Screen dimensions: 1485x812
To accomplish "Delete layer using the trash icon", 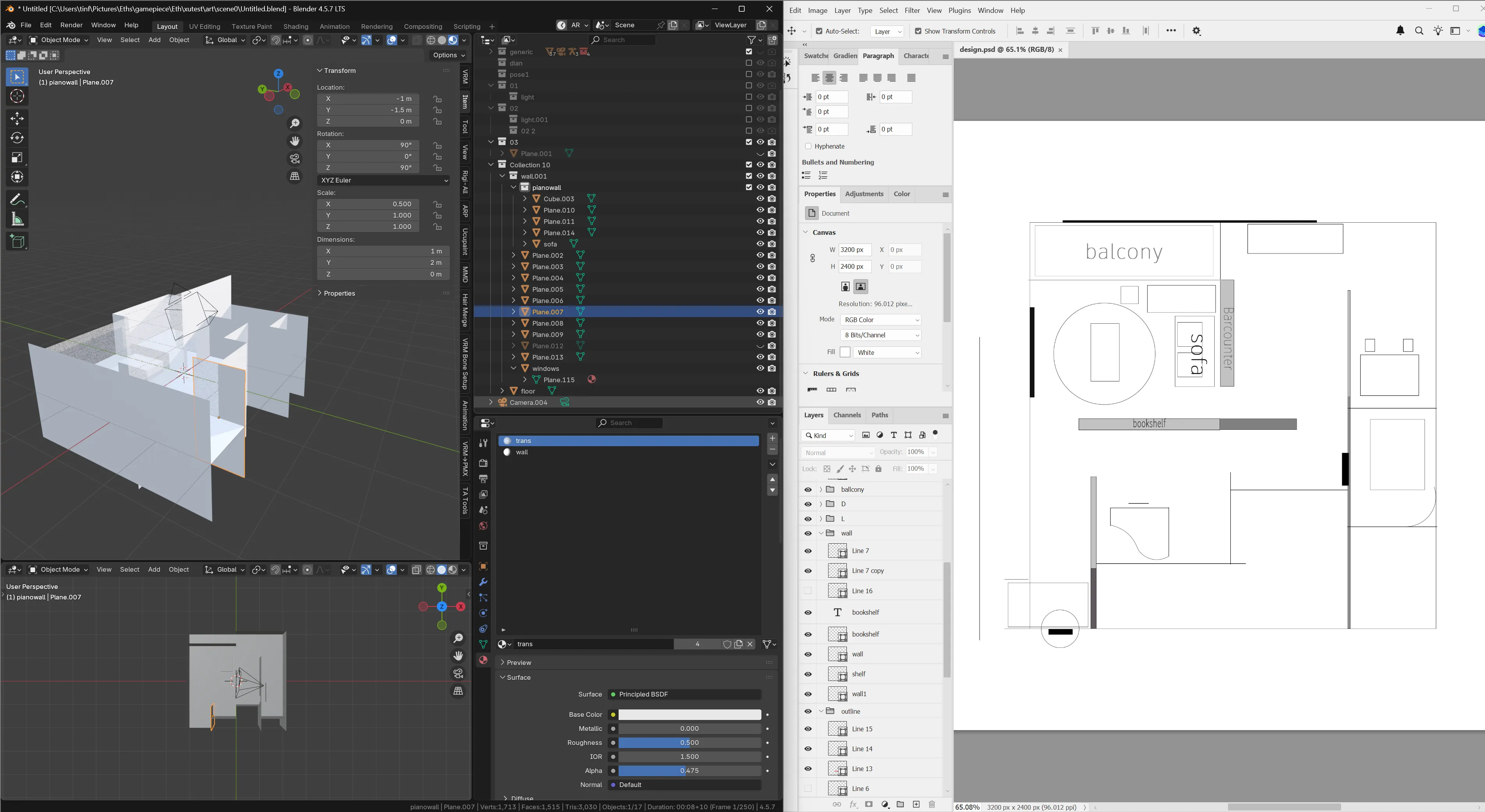I will [x=931, y=805].
